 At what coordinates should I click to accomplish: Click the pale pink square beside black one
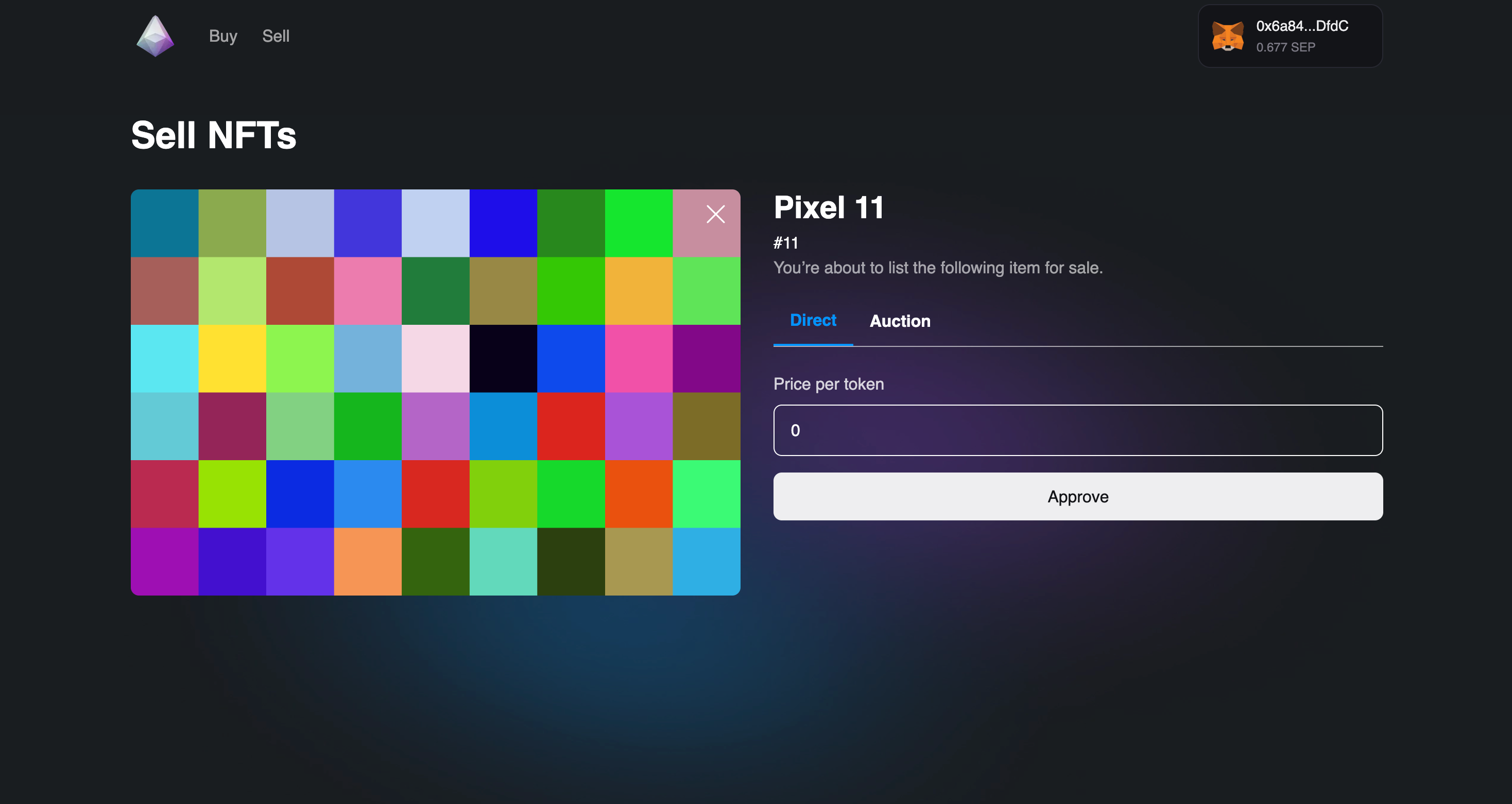(435, 359)
